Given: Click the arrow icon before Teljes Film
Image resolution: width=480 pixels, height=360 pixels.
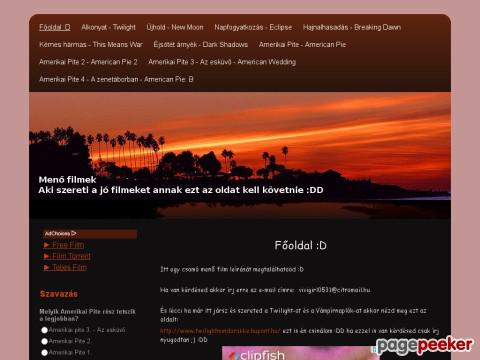Looking at the screenshot, I should point(47,268).
